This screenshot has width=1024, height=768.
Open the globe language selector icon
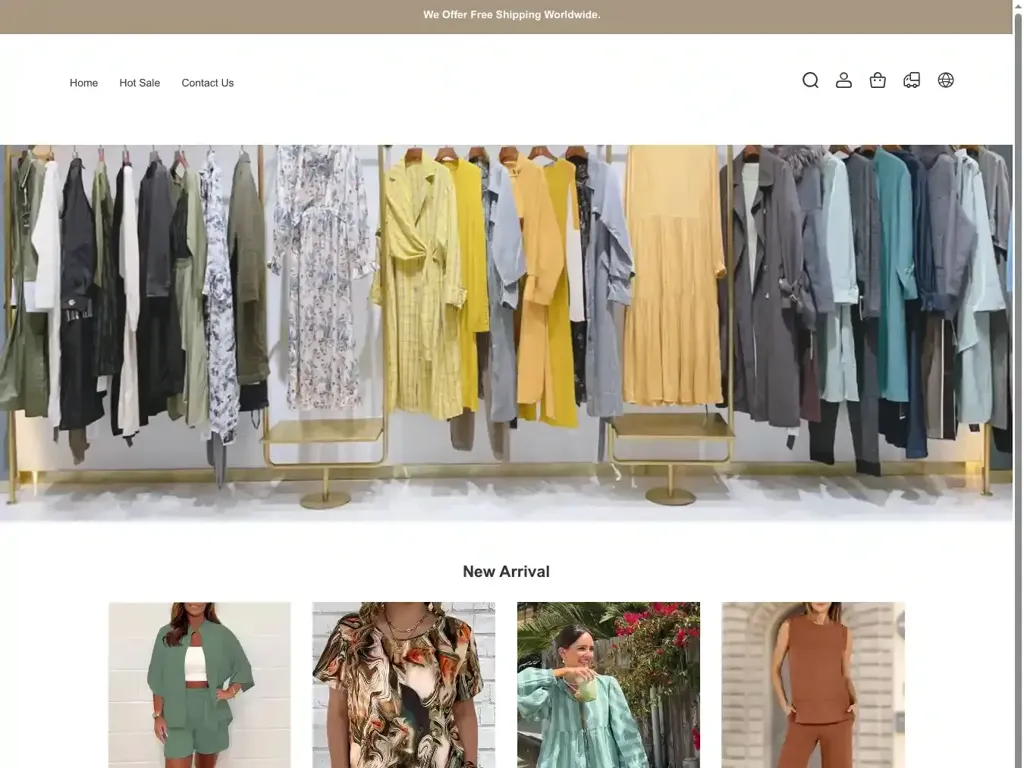coord(946,81)
